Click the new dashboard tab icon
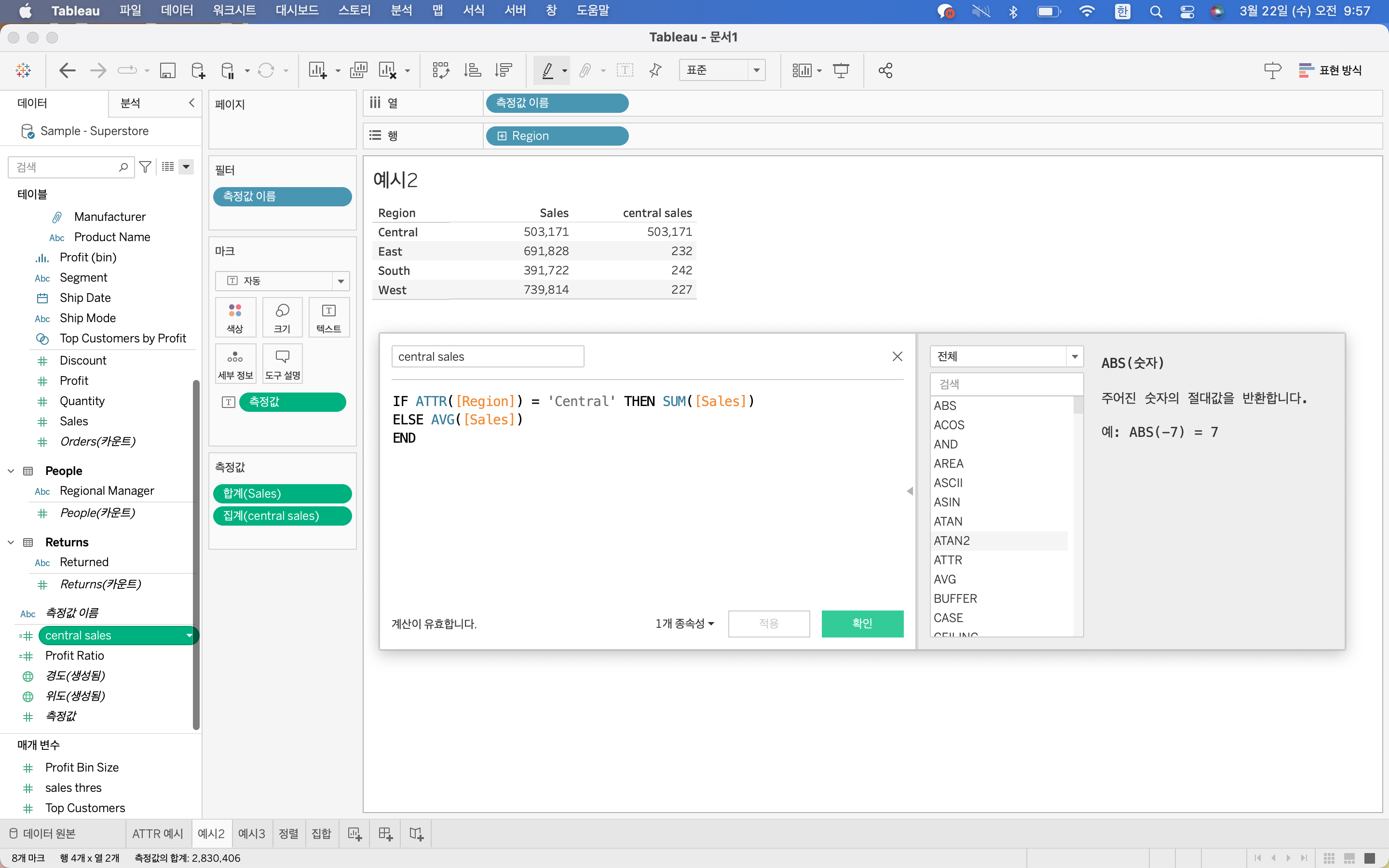The width and height of the screenshot is (1389, 868). [x=385, y=834]
